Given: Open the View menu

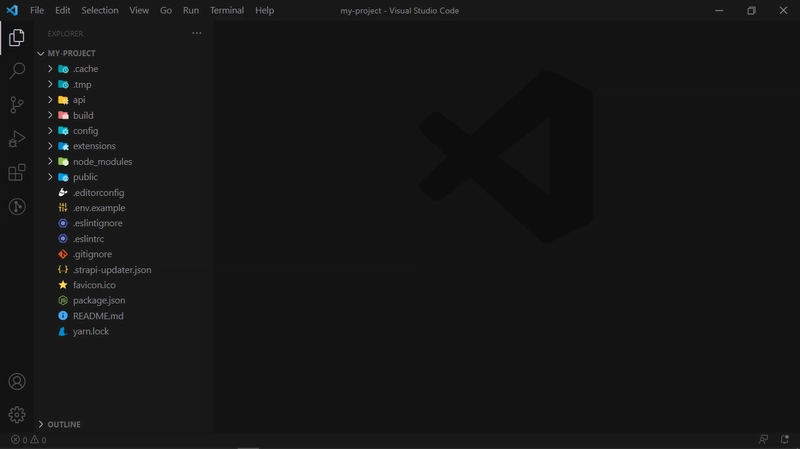Looking at the screenshot, I should pos(139,10).
